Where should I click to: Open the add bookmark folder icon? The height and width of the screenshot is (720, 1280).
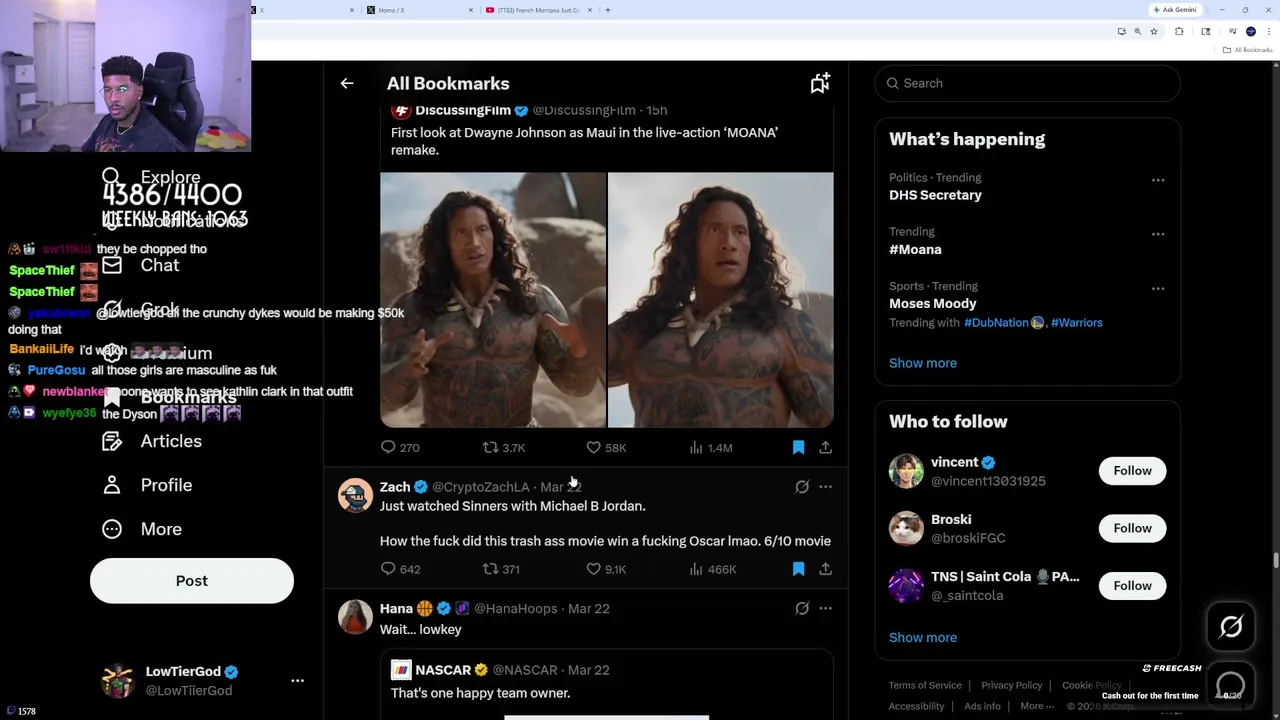(820, 84)
